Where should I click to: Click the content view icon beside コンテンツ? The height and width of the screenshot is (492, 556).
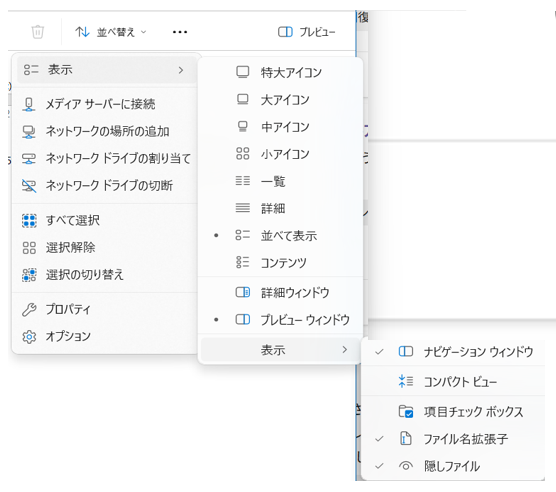pyautogui.click(x=243, y=262)
